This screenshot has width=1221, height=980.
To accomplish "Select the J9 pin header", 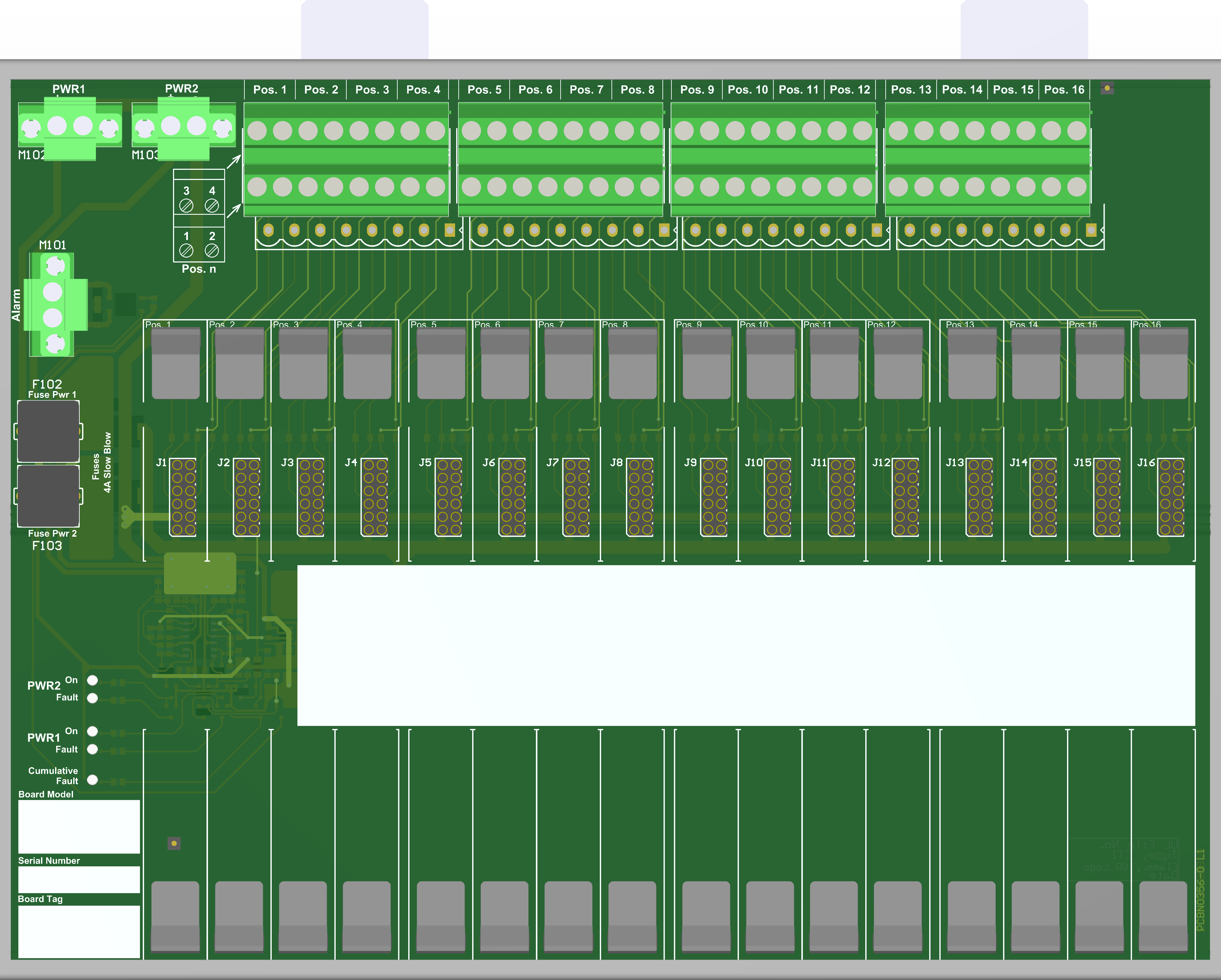I will tap(714, 497).
